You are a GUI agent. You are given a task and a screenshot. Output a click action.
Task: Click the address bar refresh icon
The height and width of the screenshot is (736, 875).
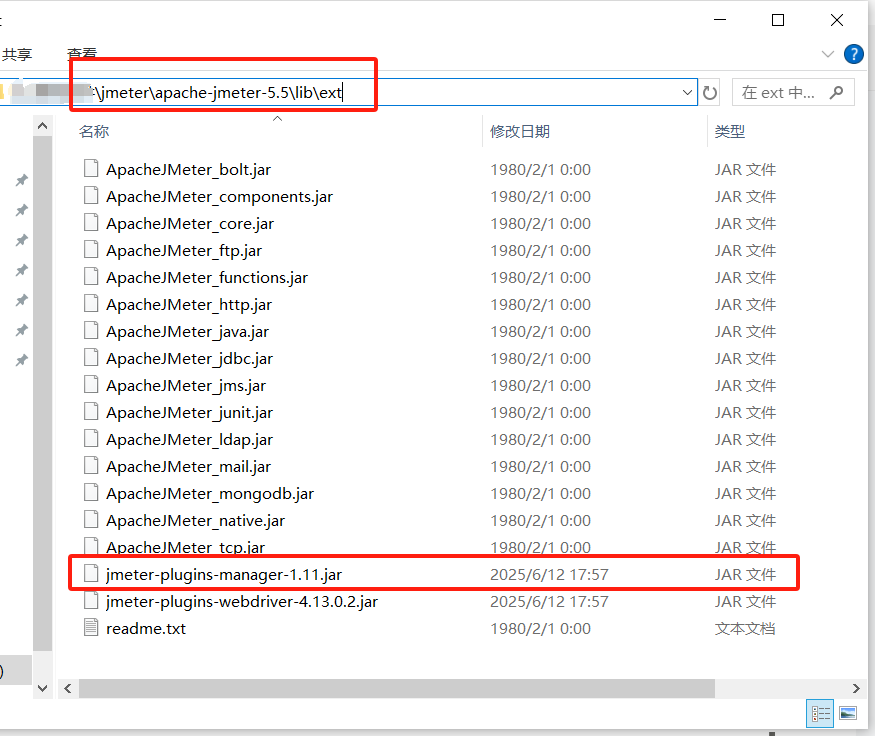[x=709, y=91]
